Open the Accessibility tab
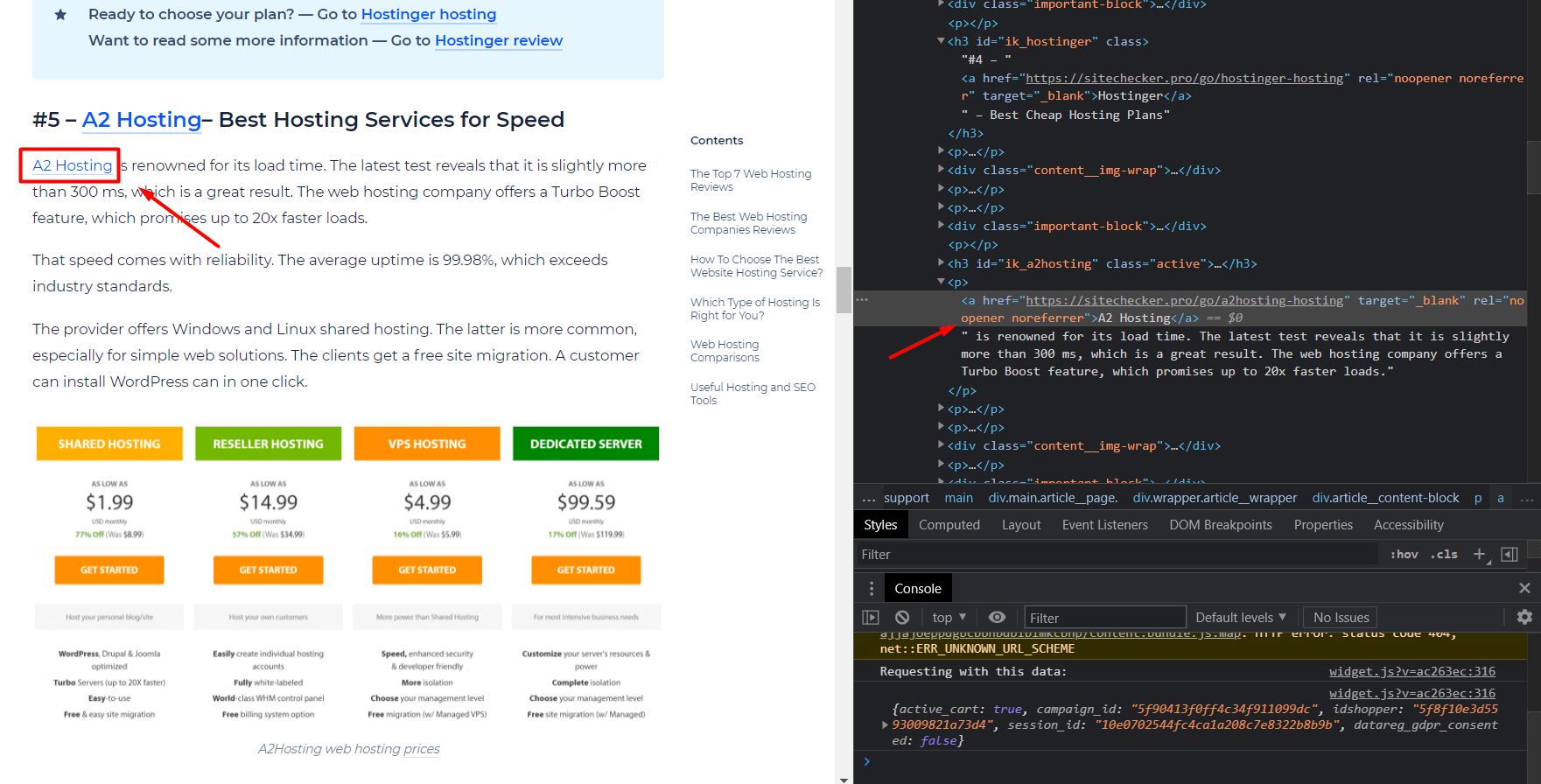The image size is (1541, 784). (1409, 525)
